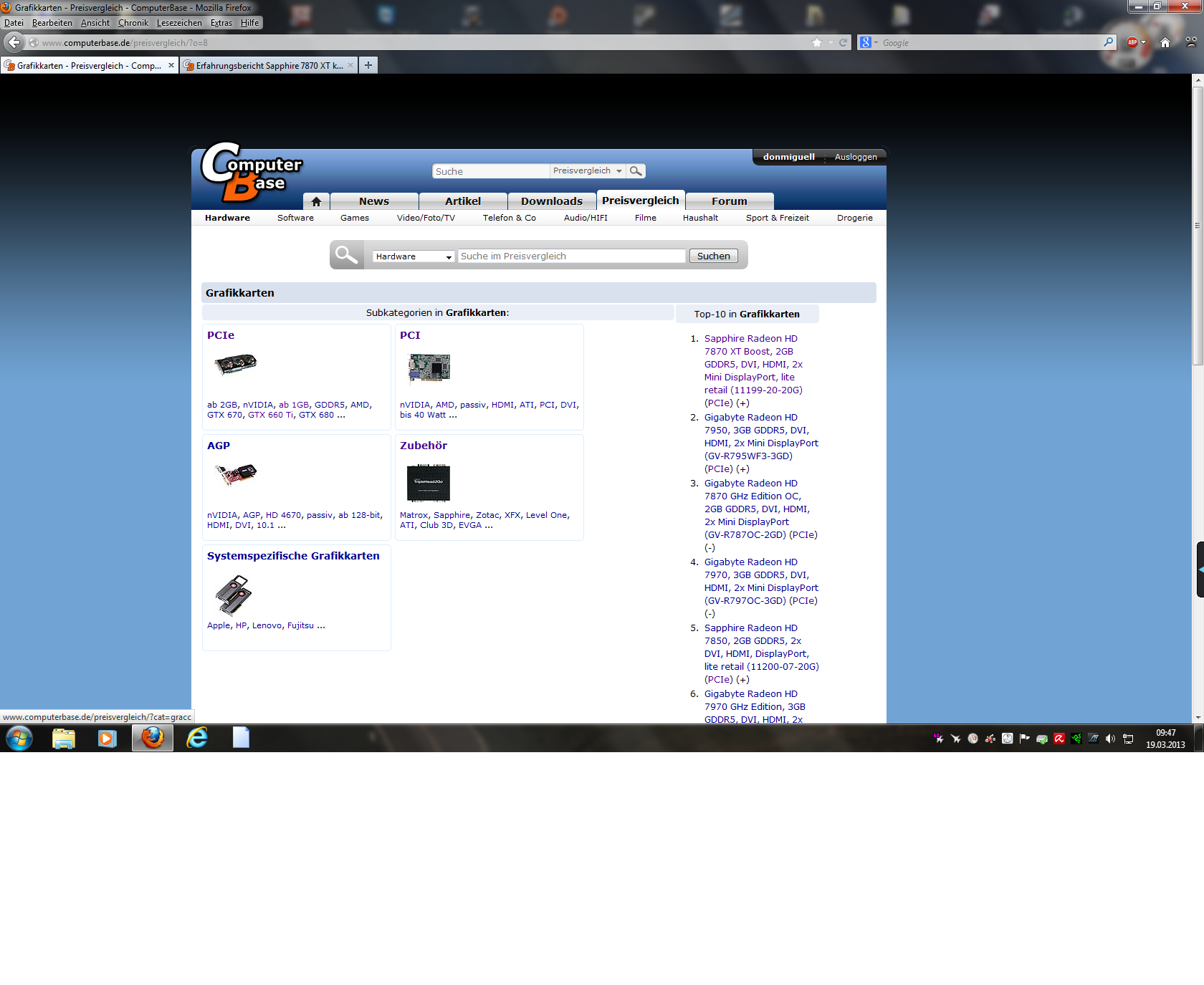The image size is (1204, 985).
Task: Click the scrollbar down arrow
Action: pyautogui.click(x=1198, y=718)
